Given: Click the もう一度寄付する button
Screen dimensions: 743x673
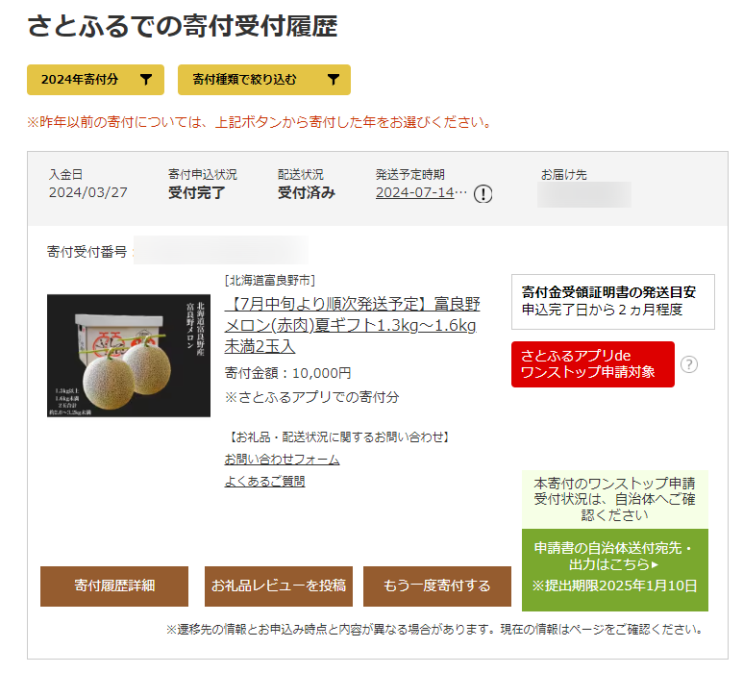Looking at the screenshot, I should point(437,586).
